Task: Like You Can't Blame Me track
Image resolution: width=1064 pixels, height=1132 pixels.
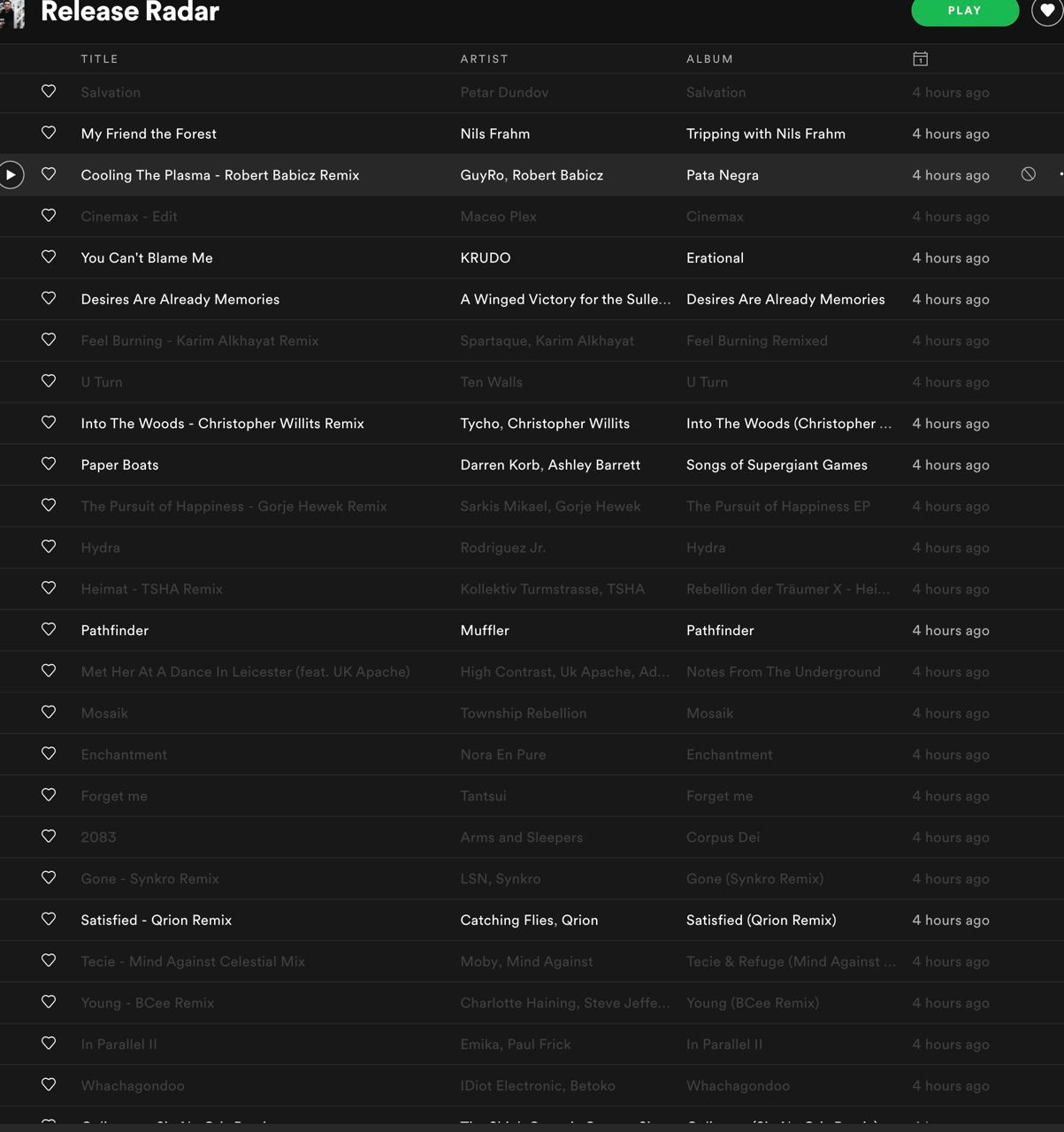Action: click(x=49, y=256)
